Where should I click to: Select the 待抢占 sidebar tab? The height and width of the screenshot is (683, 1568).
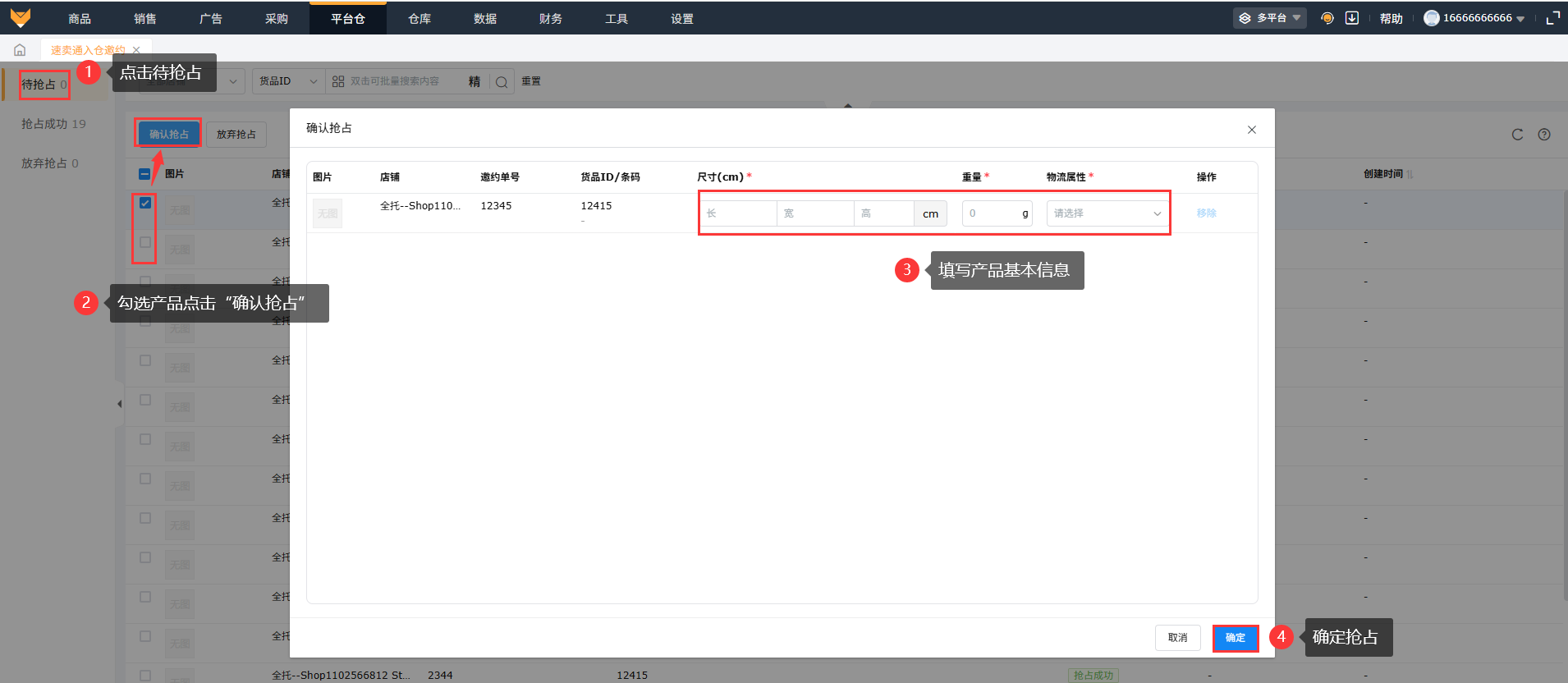click(x=44, y=85)
